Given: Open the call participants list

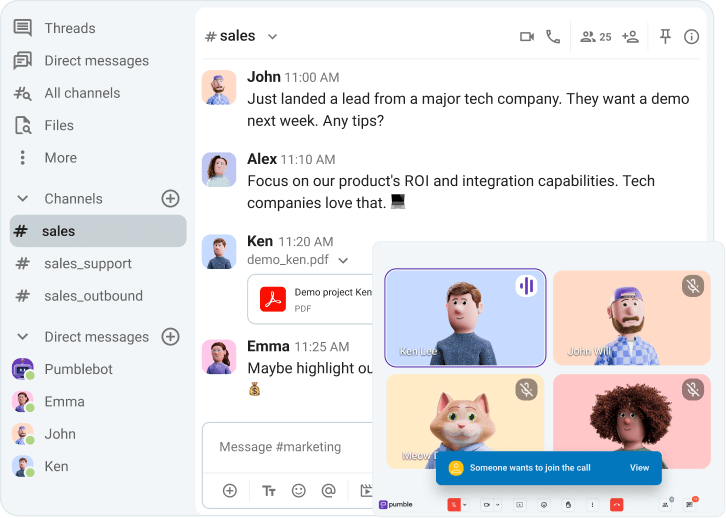Looking at the screenshot, I should pos(665,505).
